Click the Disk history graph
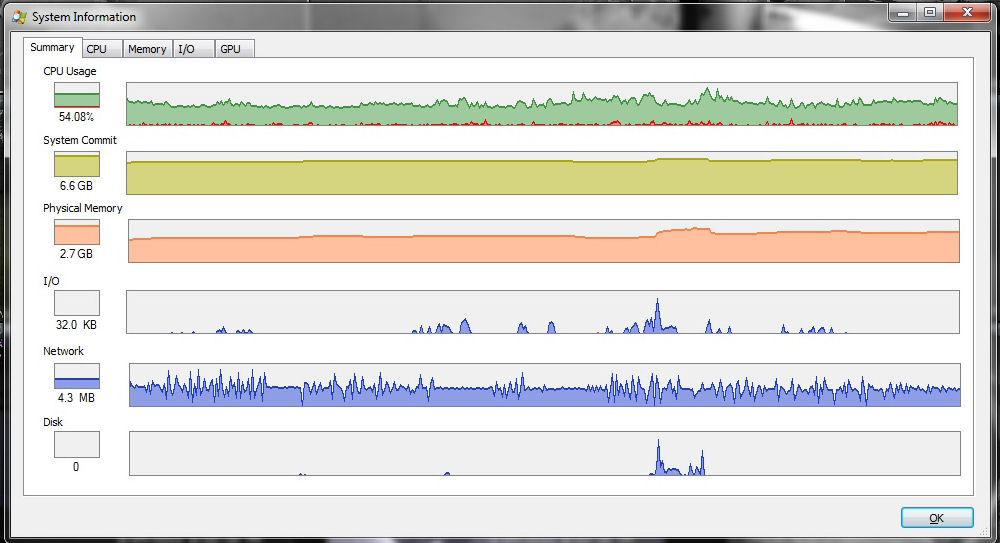The image size is (1000, 543). [x=545, y=453]
